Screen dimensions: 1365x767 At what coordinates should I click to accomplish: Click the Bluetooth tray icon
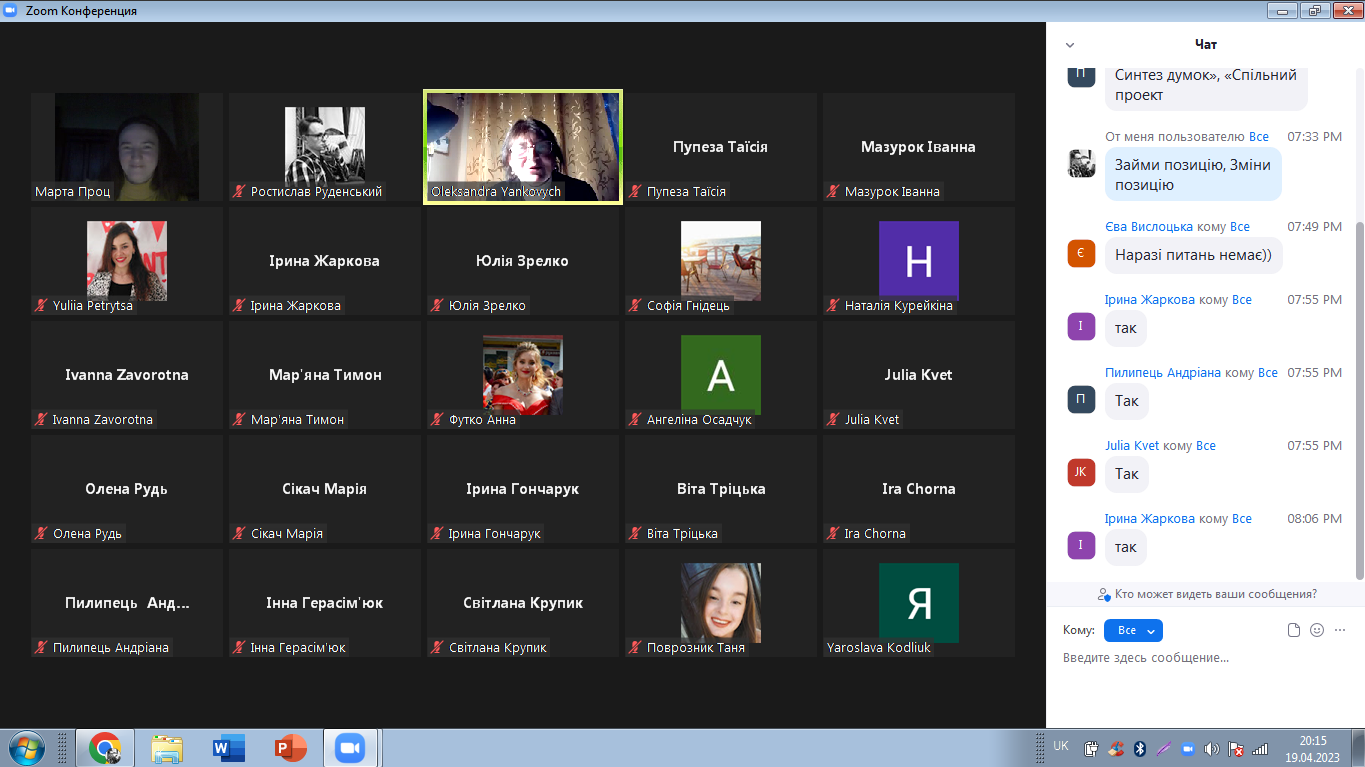1138,748
